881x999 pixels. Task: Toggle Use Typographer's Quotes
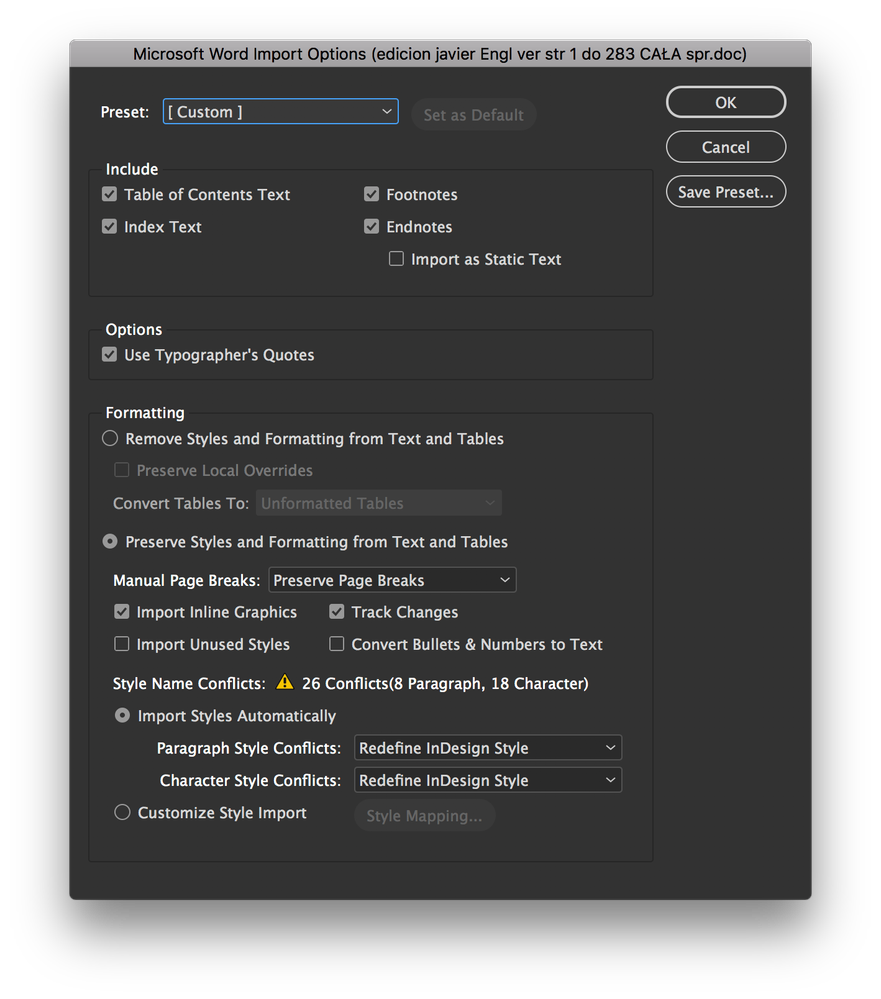pyautogui.click(x=110, y=355)
